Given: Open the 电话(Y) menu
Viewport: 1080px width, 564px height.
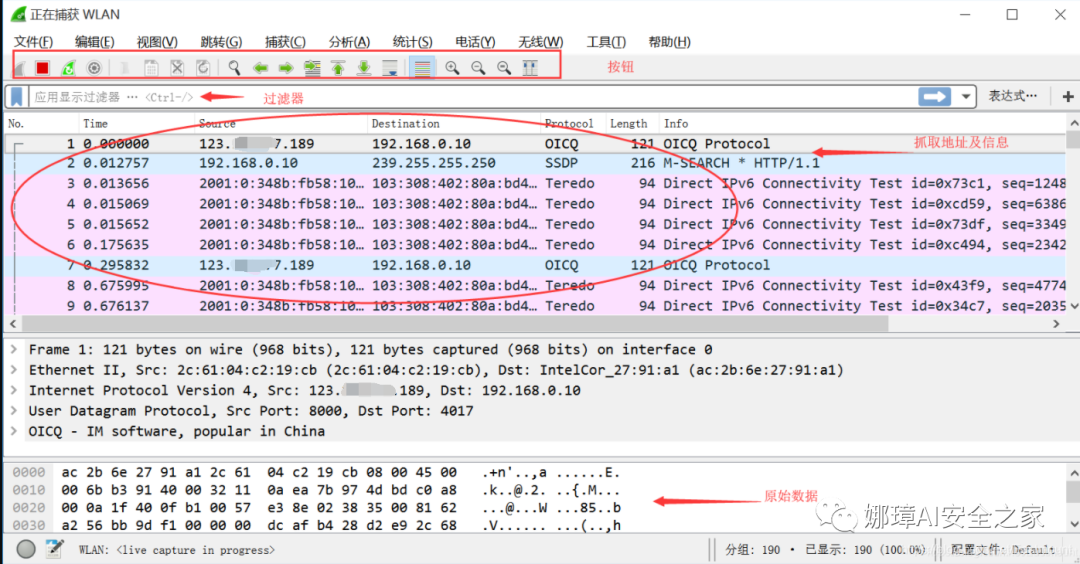Looking at the screenshot, I should 475,42.
